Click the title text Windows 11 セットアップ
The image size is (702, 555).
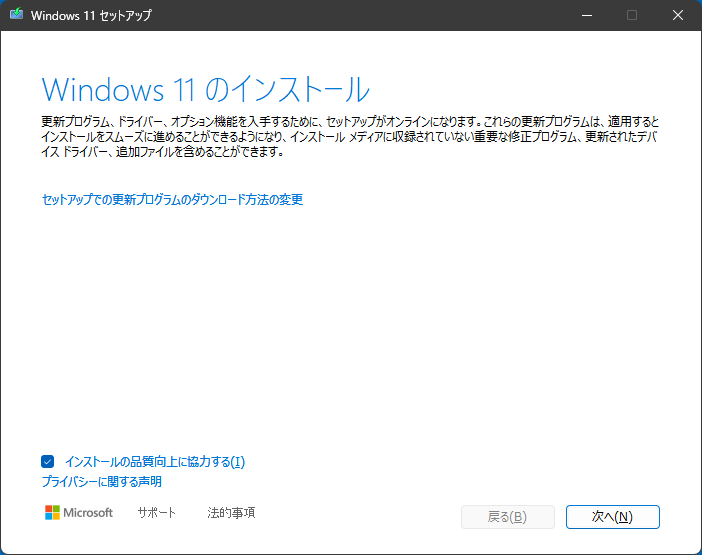coord(91,15)
